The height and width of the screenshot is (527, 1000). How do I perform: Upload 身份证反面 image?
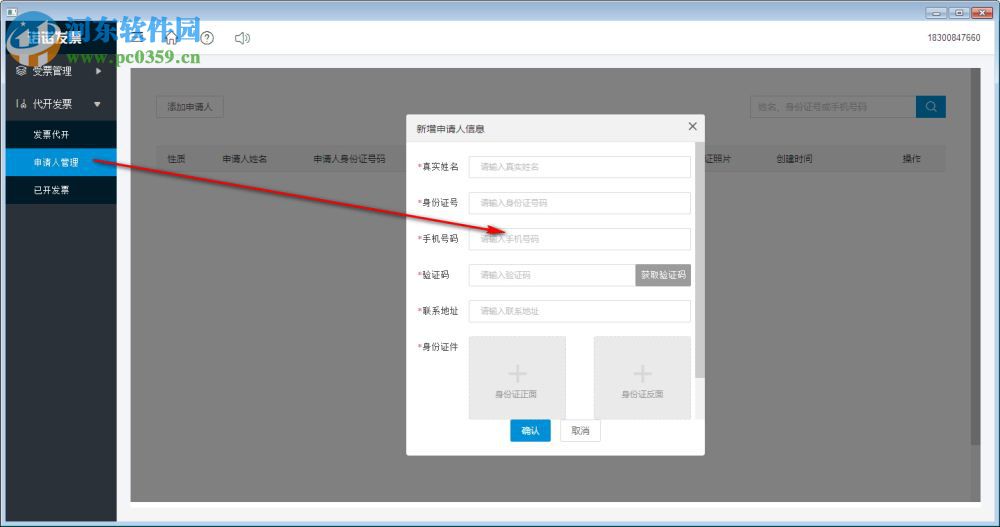(642, 378)
